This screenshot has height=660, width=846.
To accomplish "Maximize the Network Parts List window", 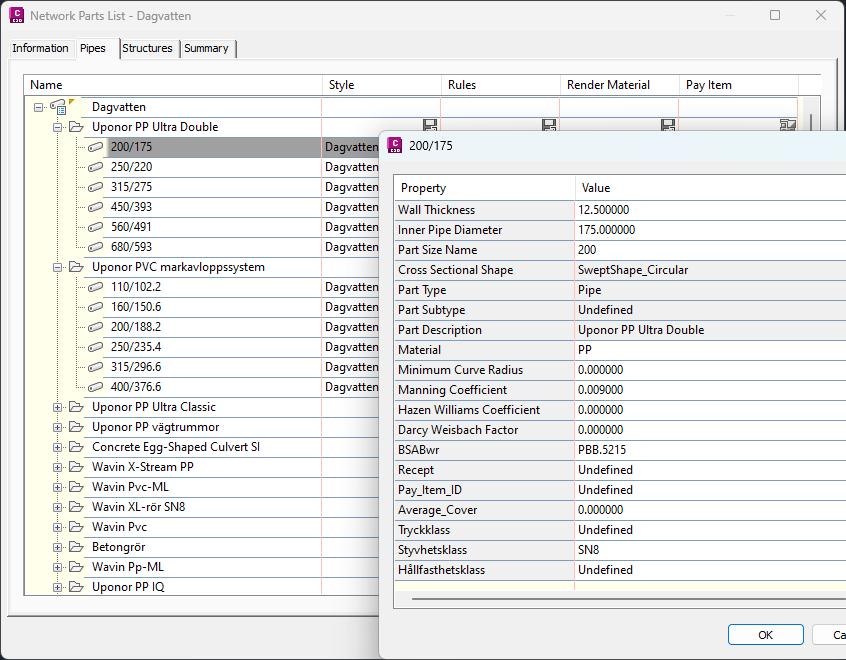I will [775, 15].
